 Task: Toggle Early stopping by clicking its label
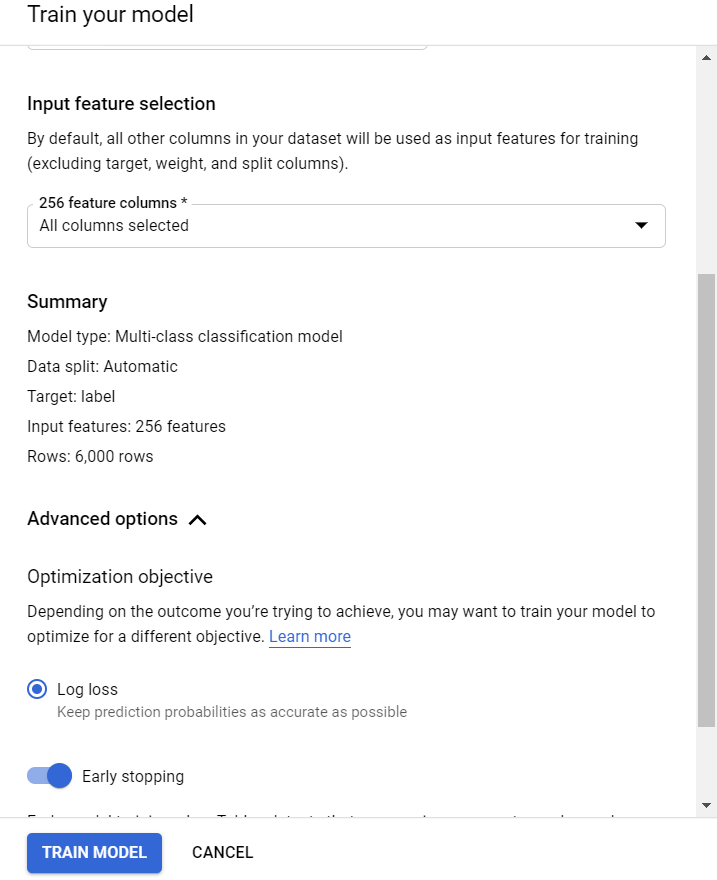(133, 776)
